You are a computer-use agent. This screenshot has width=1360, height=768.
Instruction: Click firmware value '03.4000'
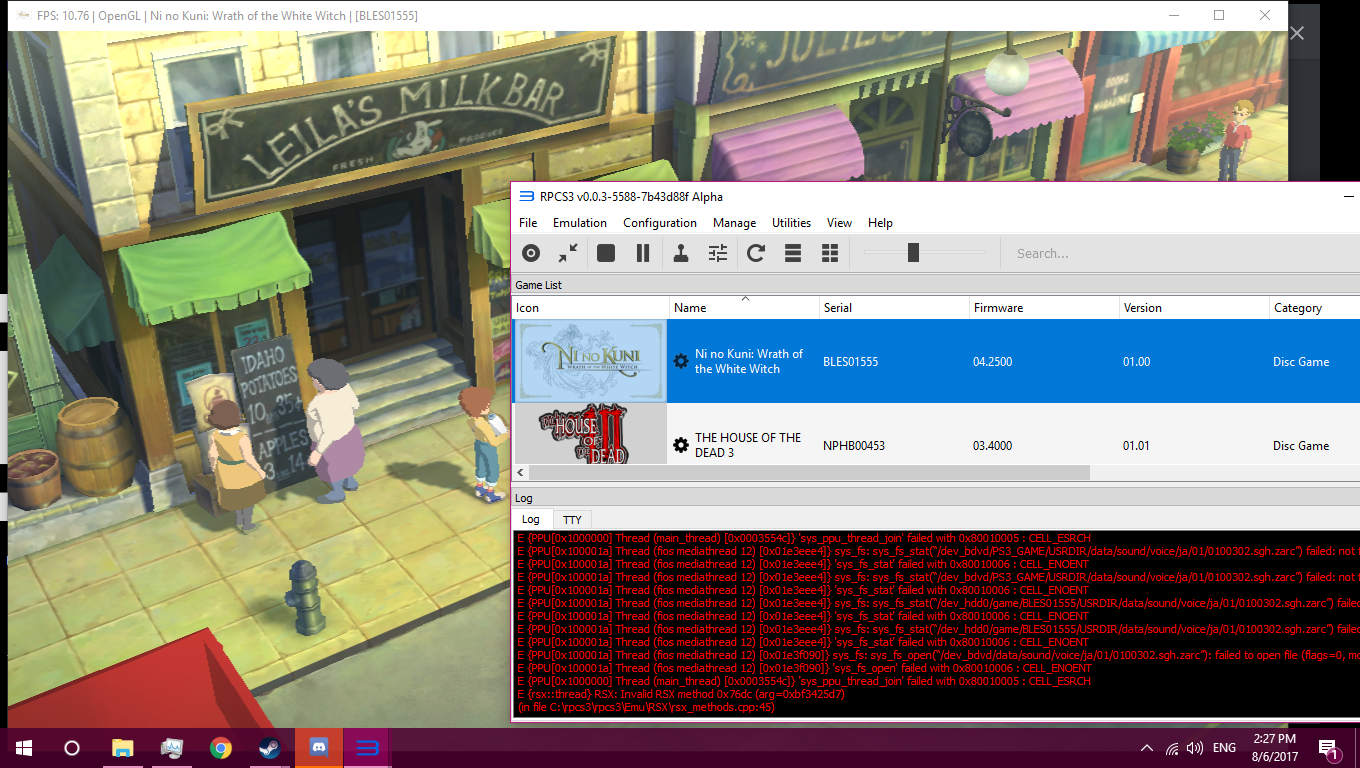(x=993, y=446)
